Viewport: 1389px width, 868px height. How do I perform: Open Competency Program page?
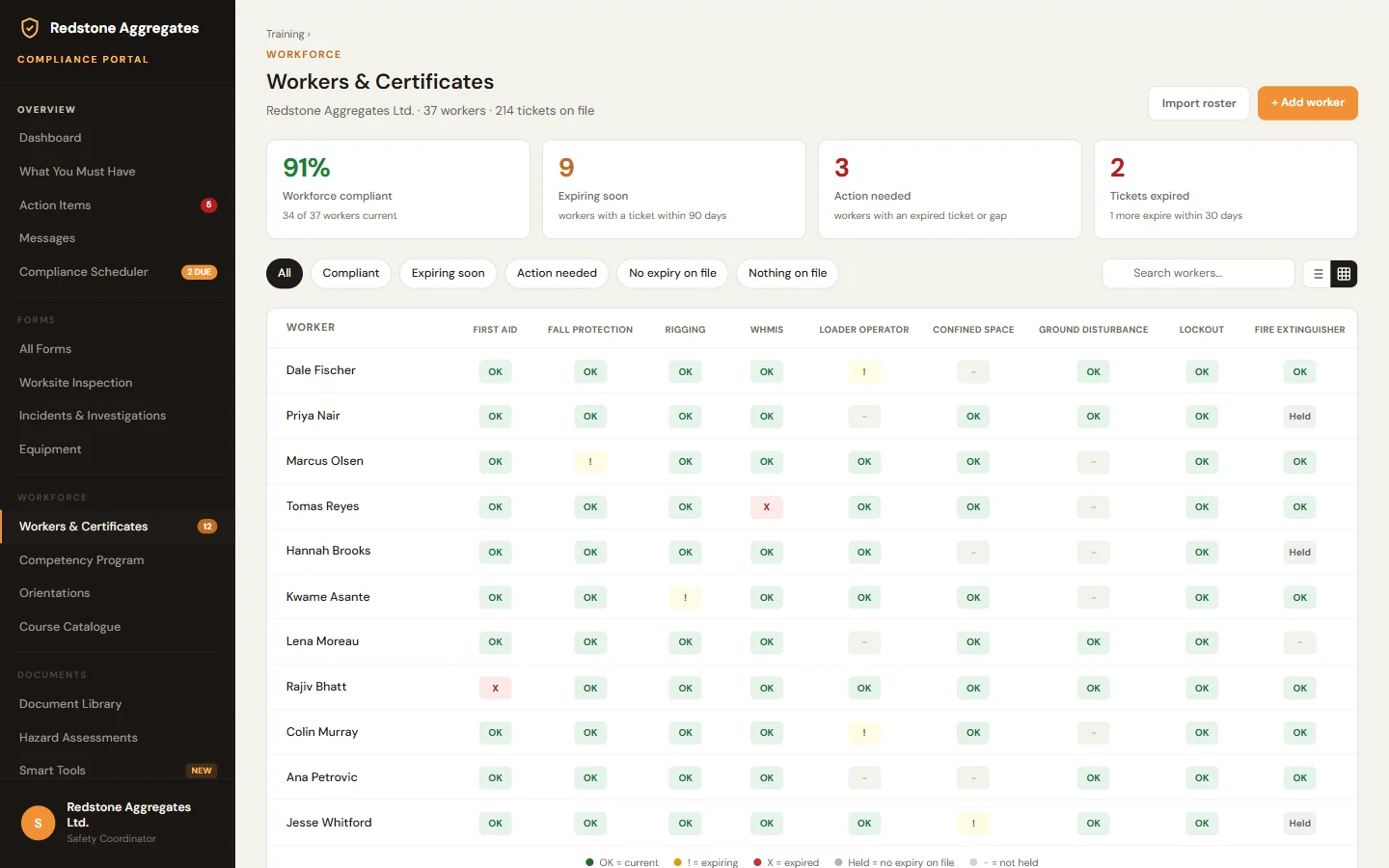point(82,560)
